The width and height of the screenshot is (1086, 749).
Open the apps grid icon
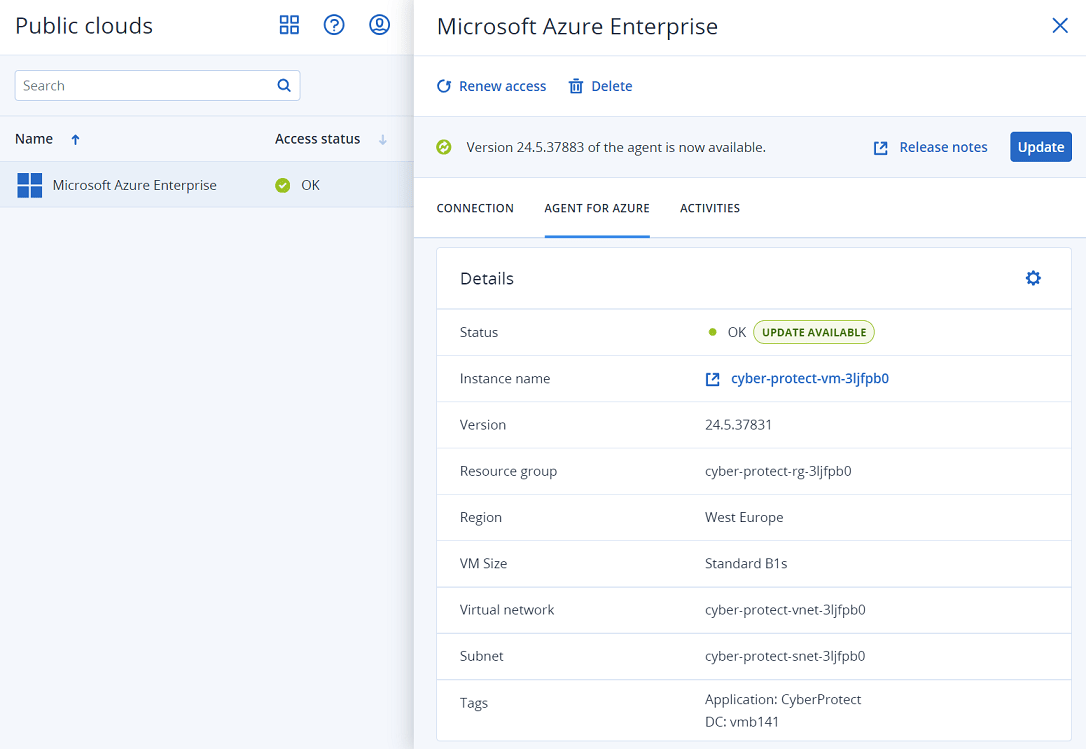[289, 25]
